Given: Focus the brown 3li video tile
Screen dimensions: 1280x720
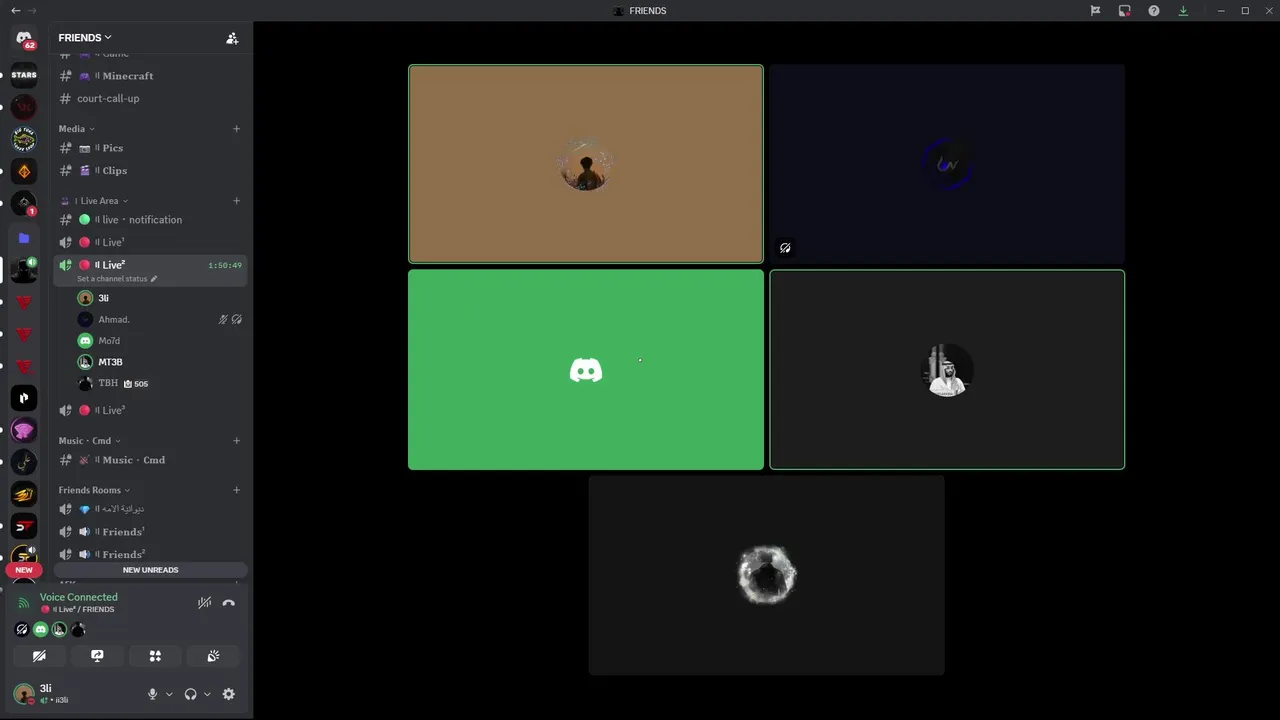Looking at the screenshot, I should pyautogui.click(x=586, y=164).
